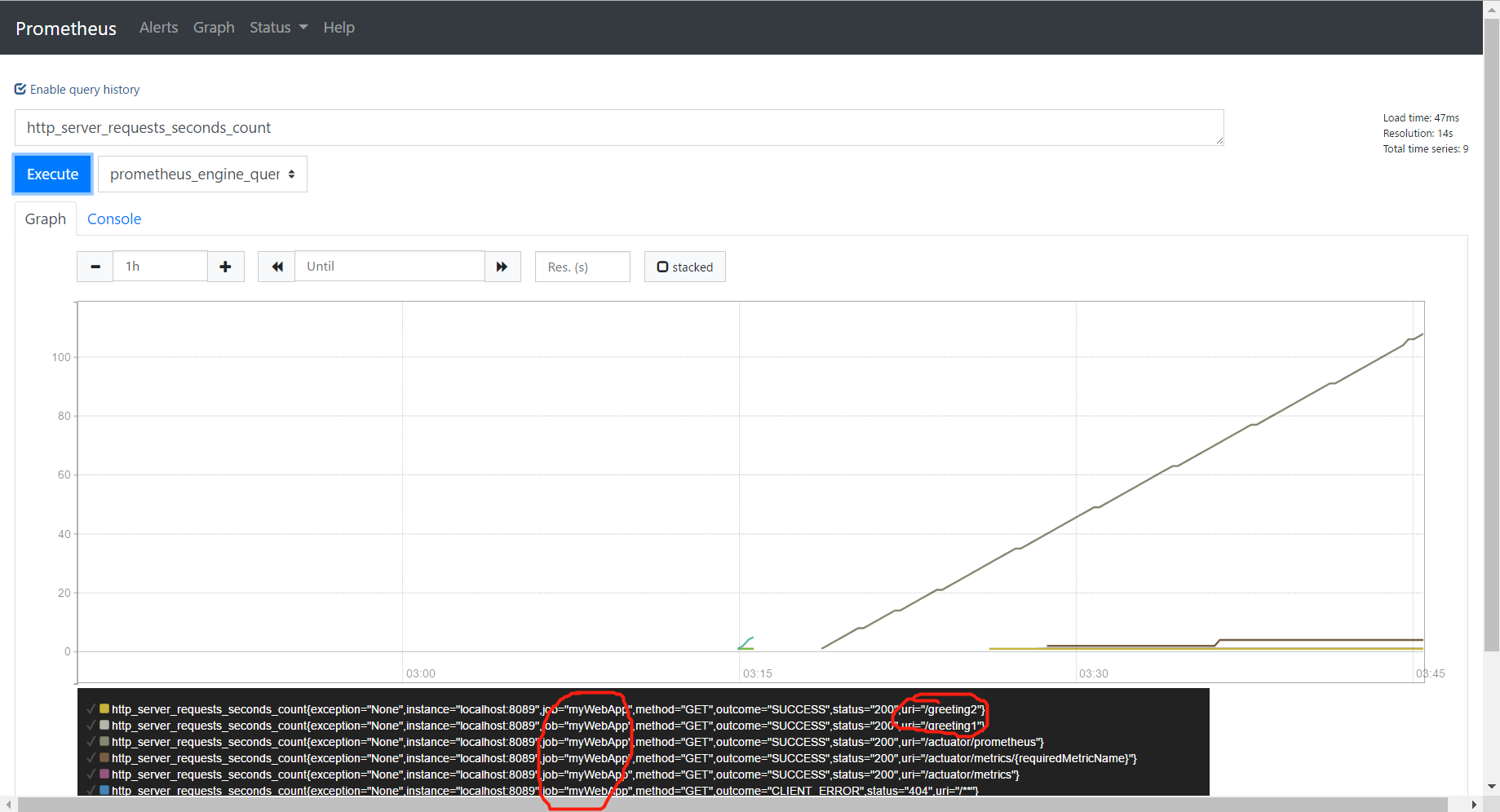Increase the graph time range with plus button

[226, 267]
